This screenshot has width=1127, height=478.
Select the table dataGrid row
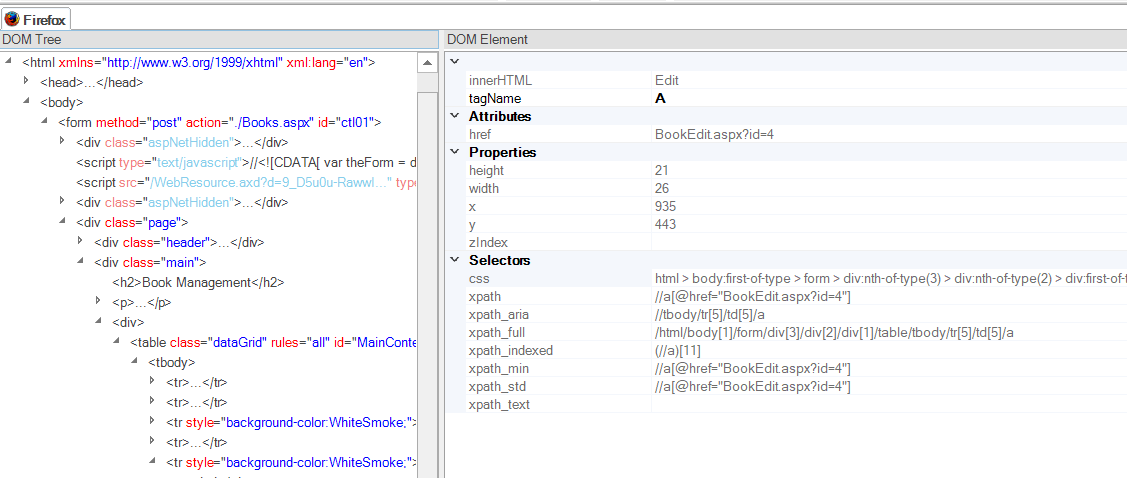pos(273,342)
